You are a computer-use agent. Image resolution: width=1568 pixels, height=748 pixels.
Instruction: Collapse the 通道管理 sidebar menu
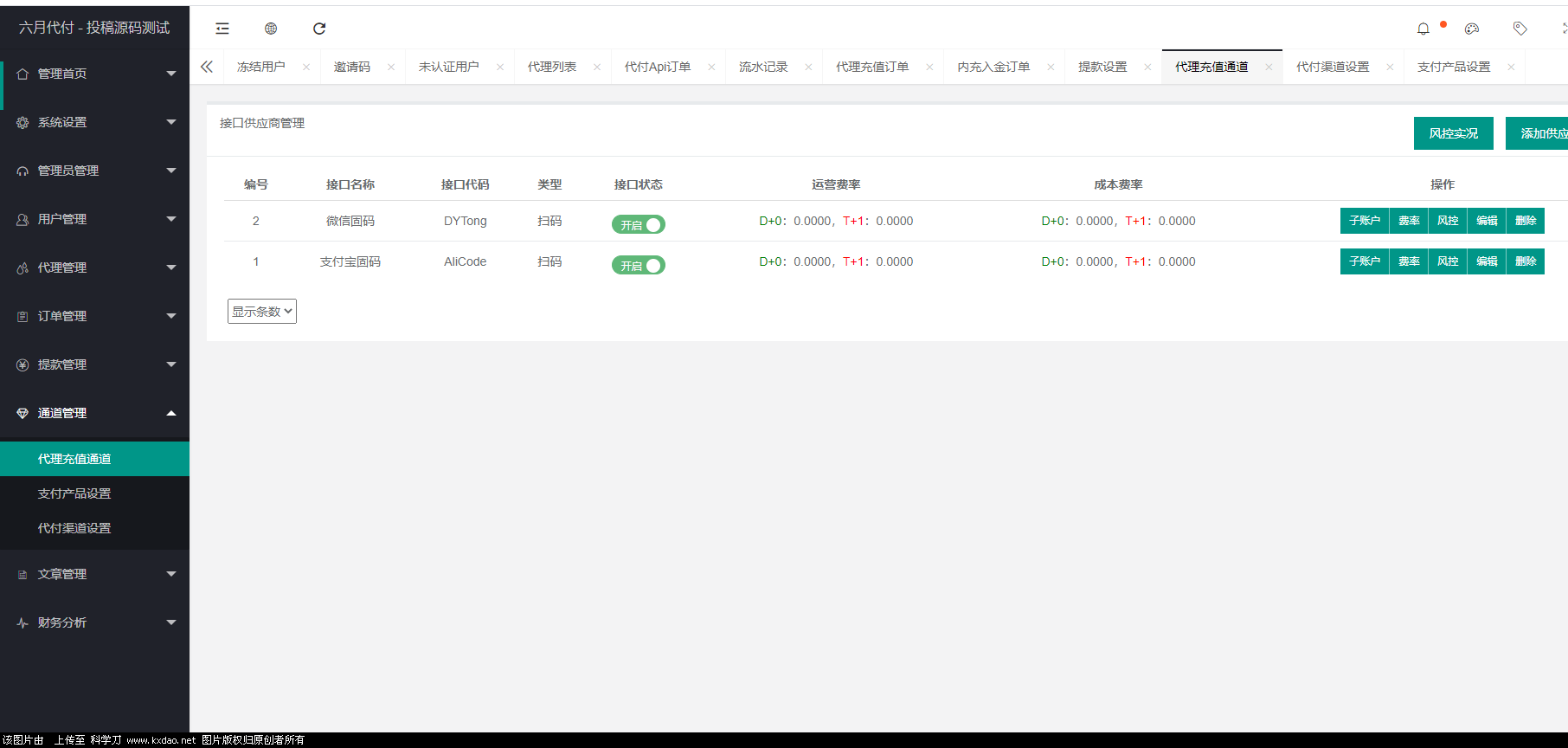(94, 413)
